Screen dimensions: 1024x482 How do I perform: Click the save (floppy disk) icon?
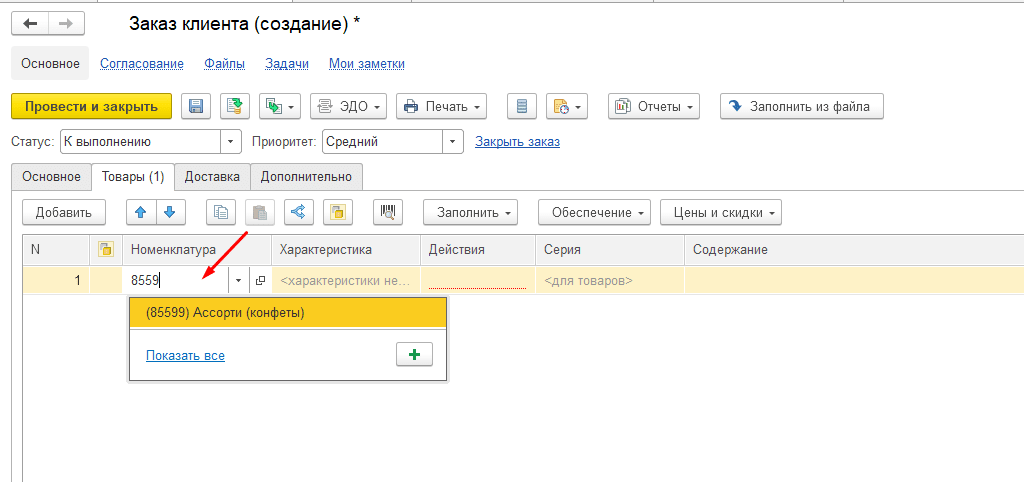pos(196,106)
